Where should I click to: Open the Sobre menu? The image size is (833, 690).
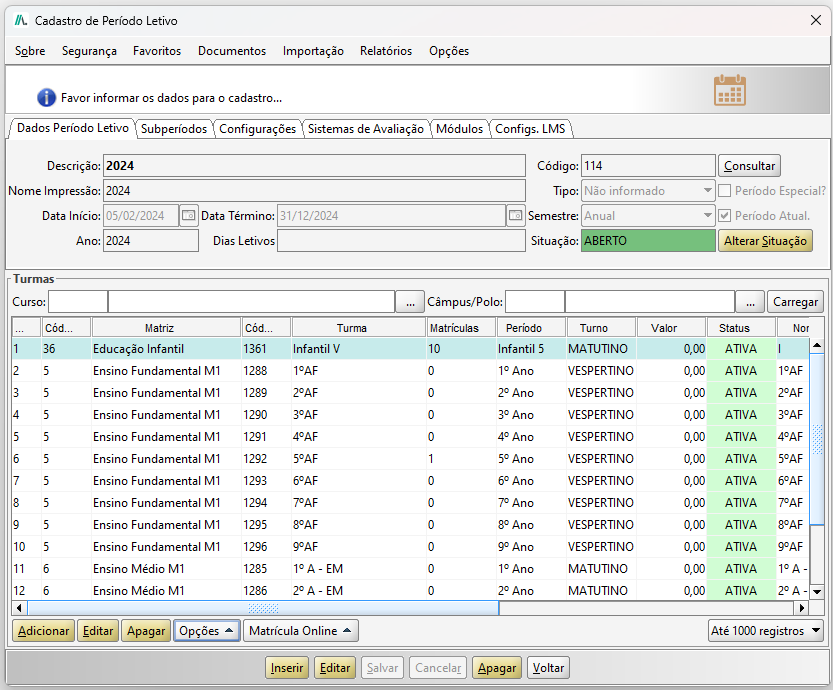30,51
